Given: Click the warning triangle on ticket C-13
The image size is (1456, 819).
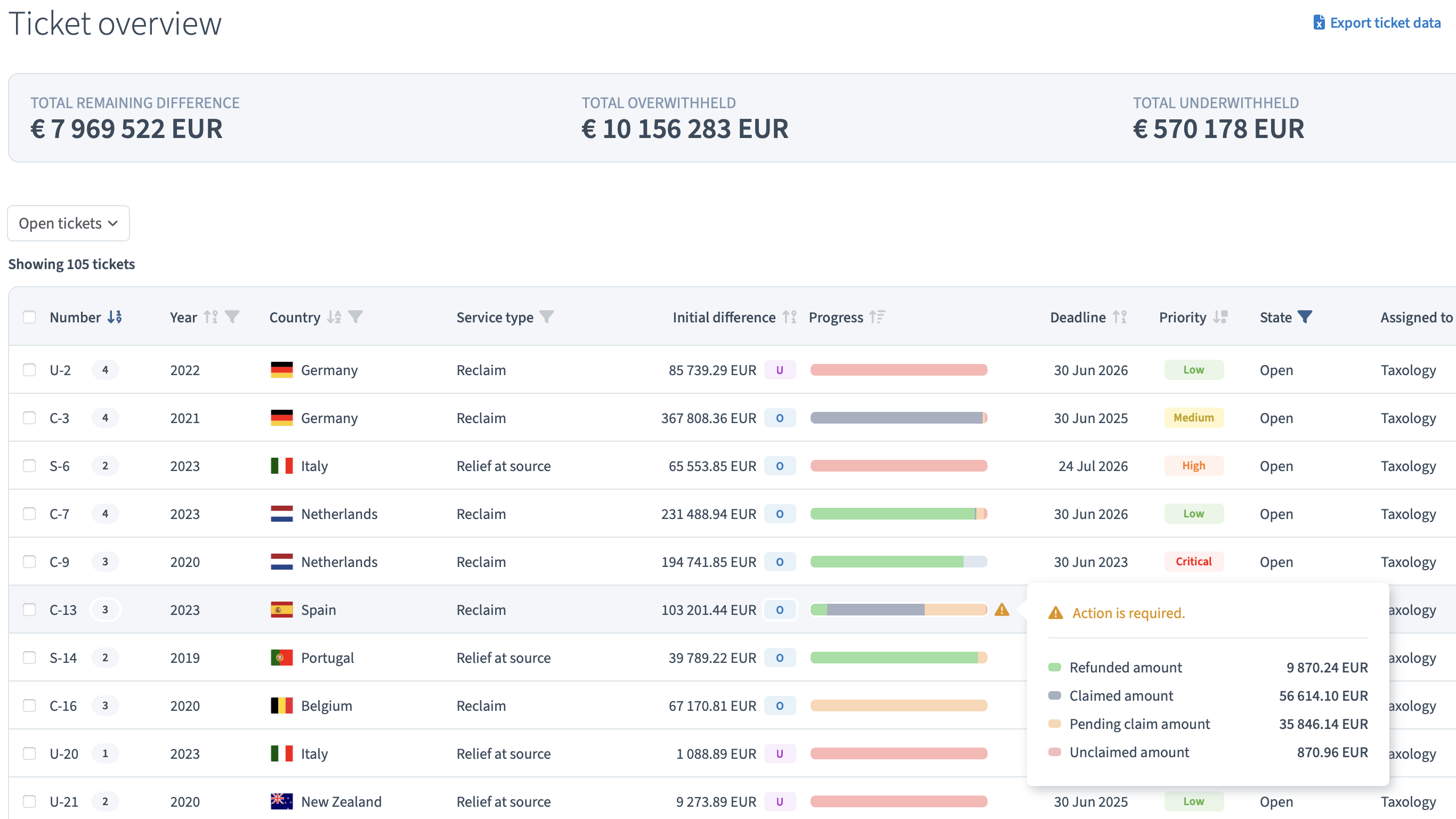Looking at the screenshot, I should pyautogui.click(x=1001, y=610).
